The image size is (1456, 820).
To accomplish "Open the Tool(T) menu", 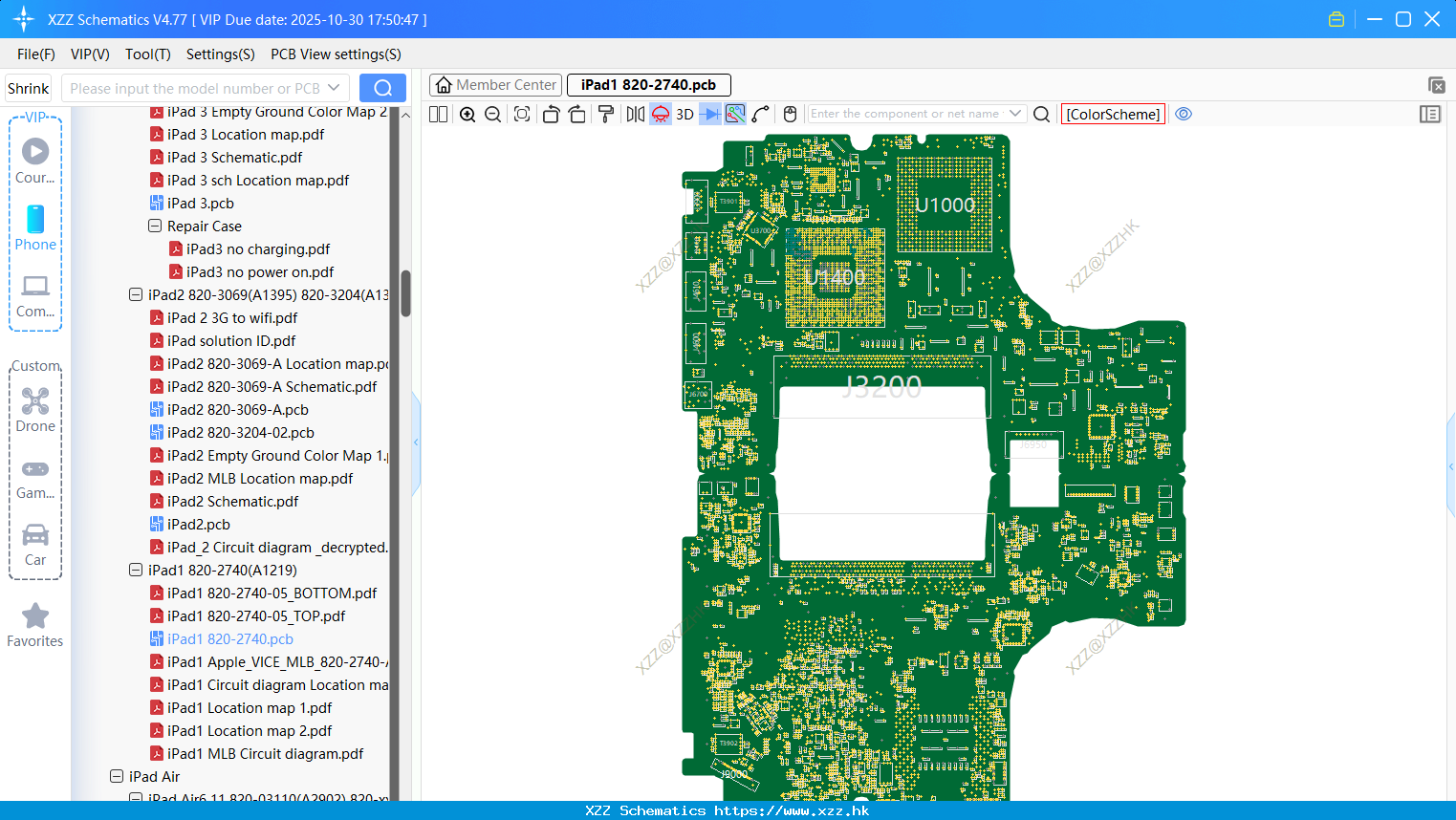I will [148, 54].
